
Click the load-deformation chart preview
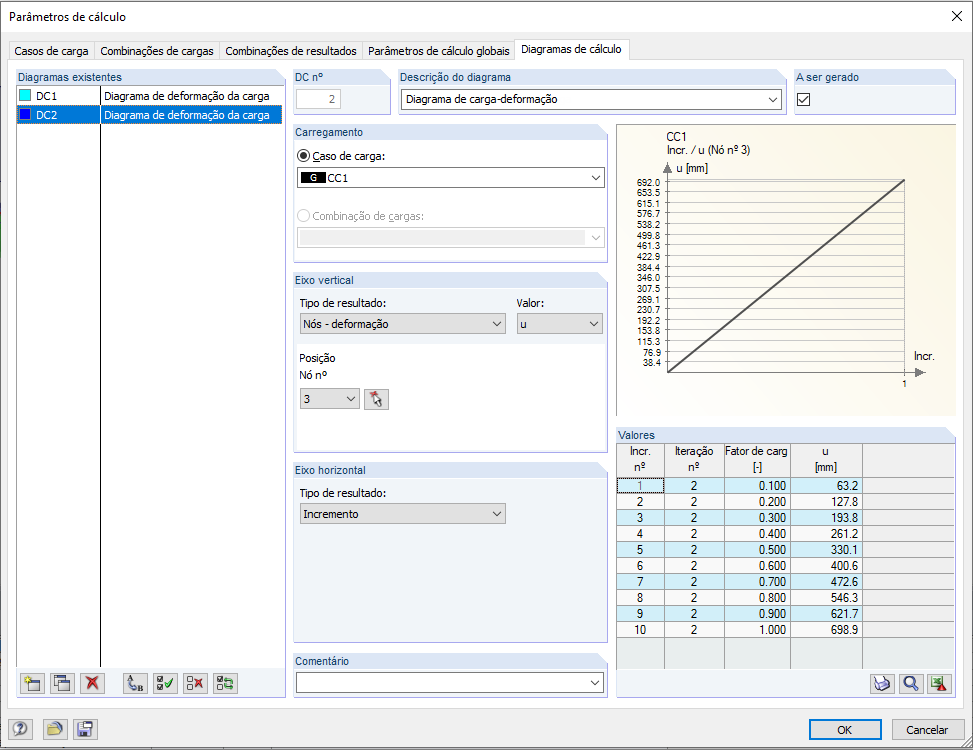point(786,270)
